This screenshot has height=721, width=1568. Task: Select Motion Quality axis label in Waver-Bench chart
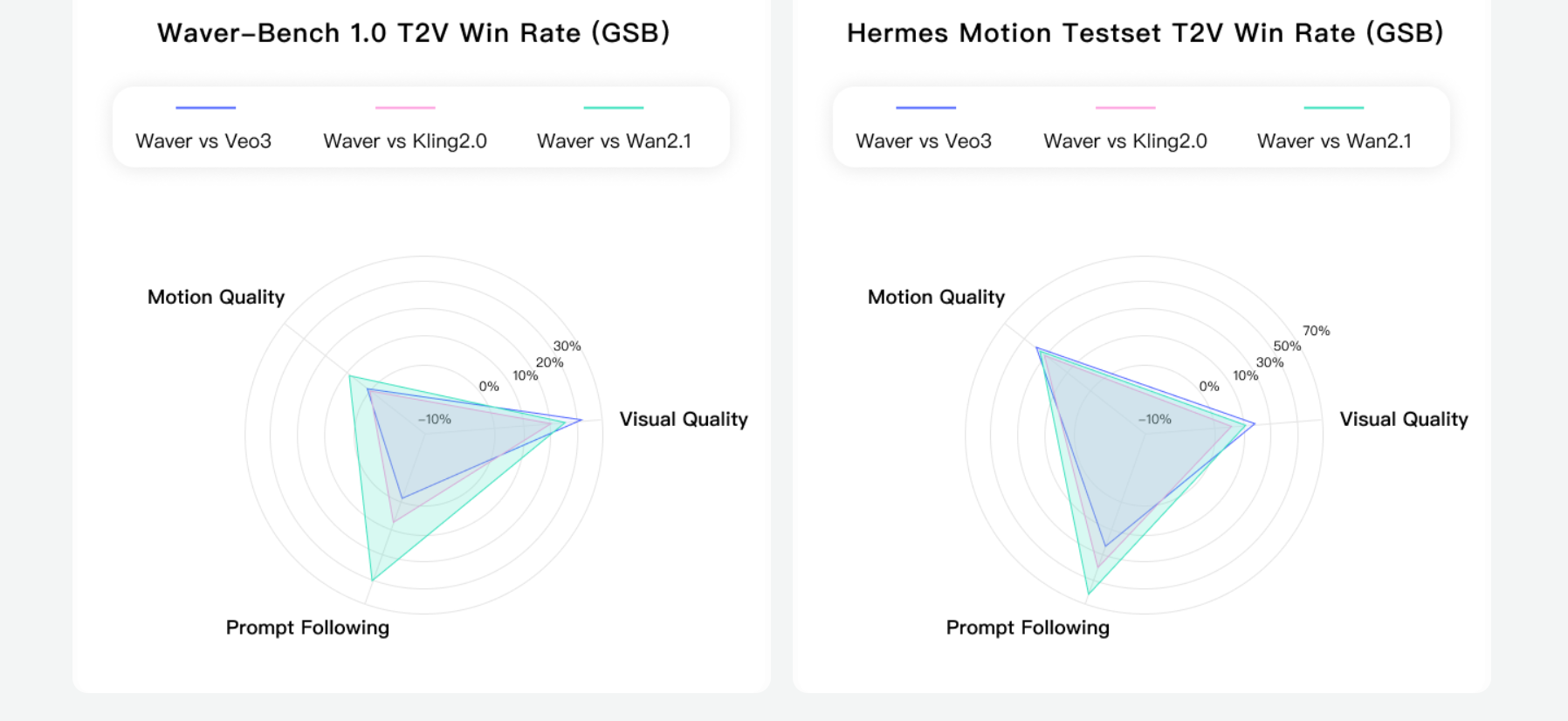click(x=216, y=297)
